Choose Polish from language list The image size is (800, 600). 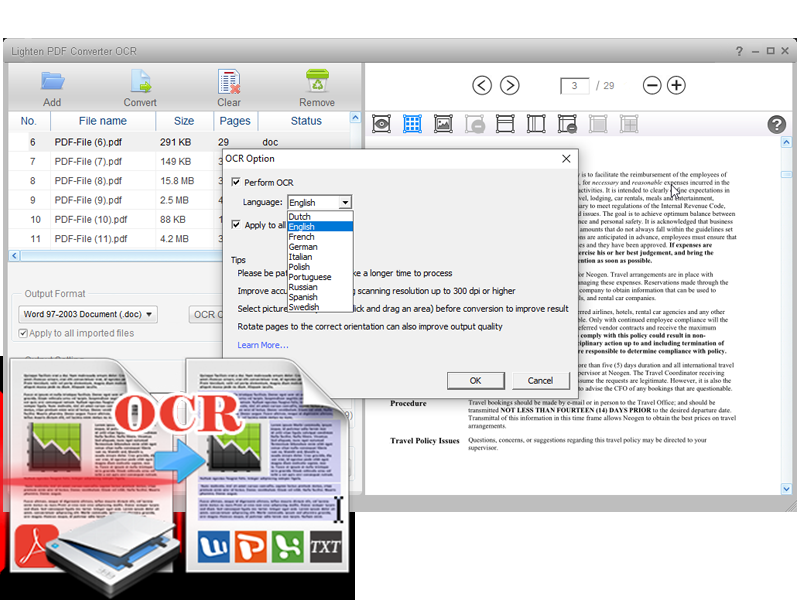coord(320,267)
